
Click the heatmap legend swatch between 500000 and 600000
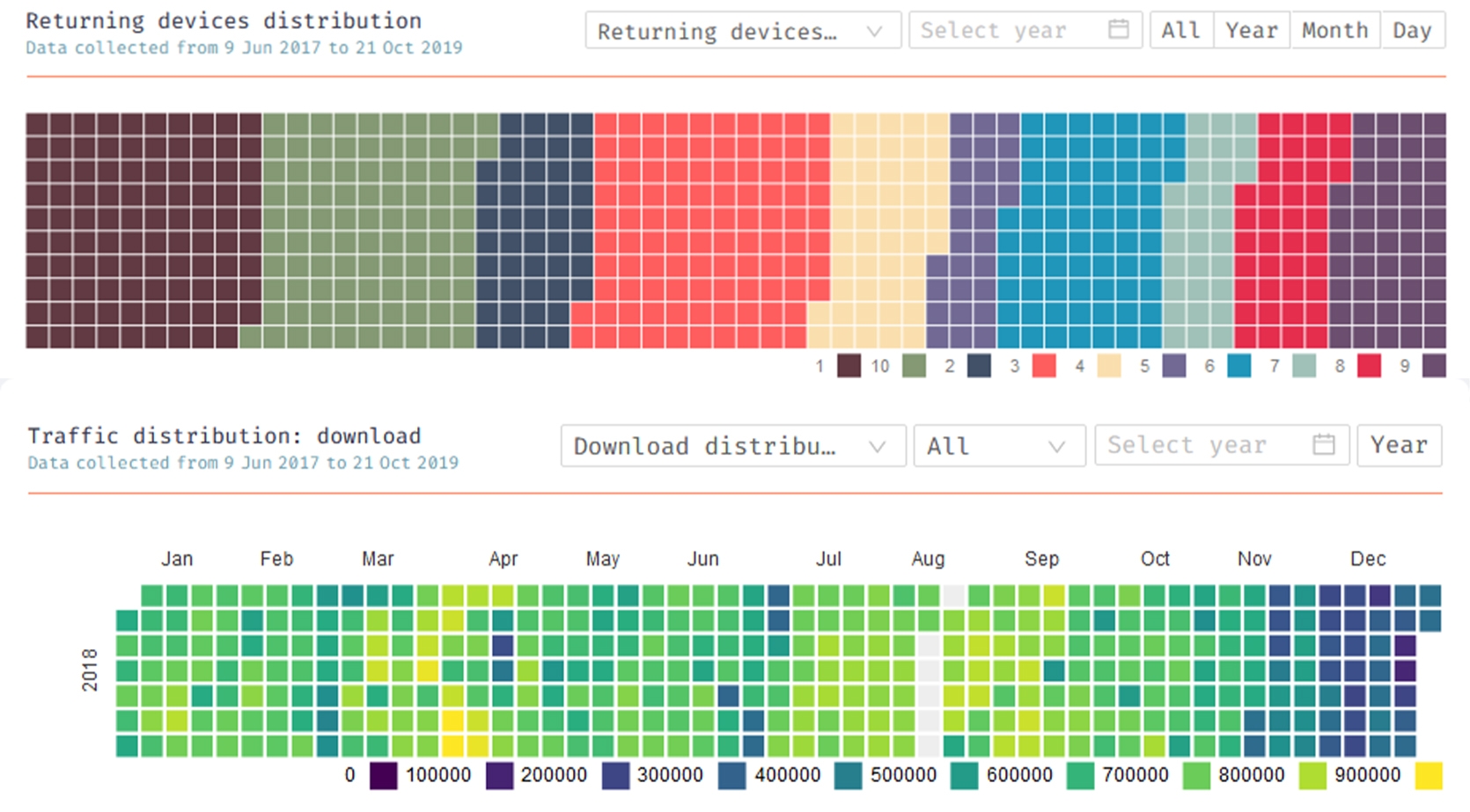pyautogui.click(x=964, y=776)
